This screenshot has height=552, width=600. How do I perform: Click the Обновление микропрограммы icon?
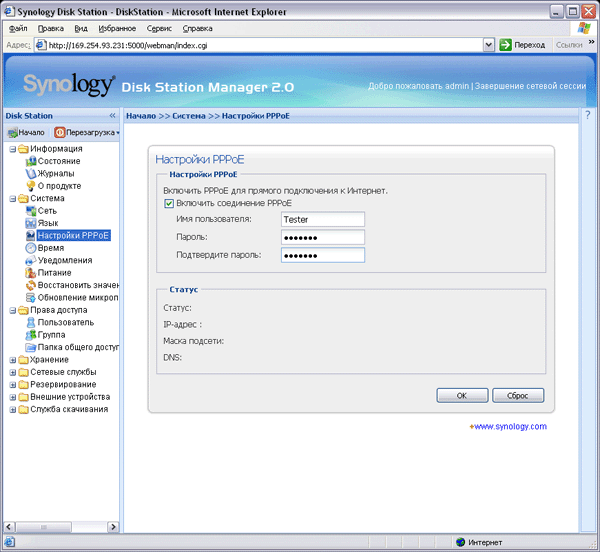click(x=31, y=298)
